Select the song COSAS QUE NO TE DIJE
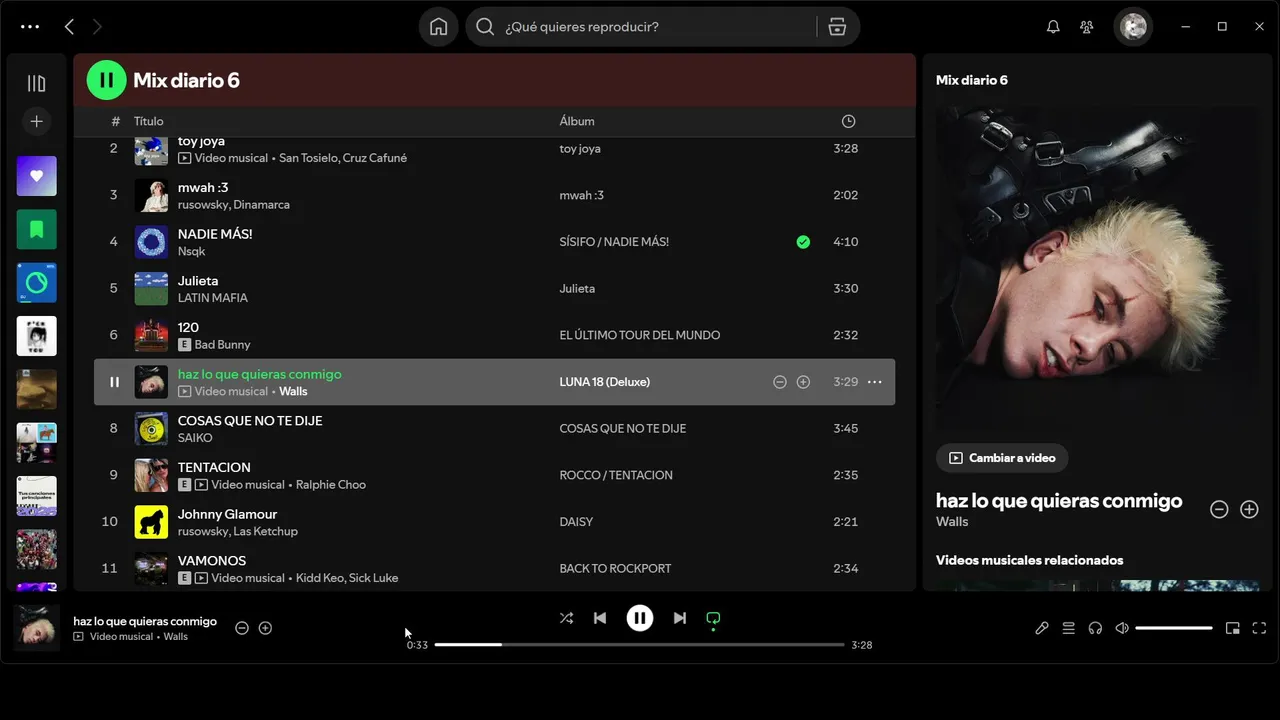 coord(250,421)
